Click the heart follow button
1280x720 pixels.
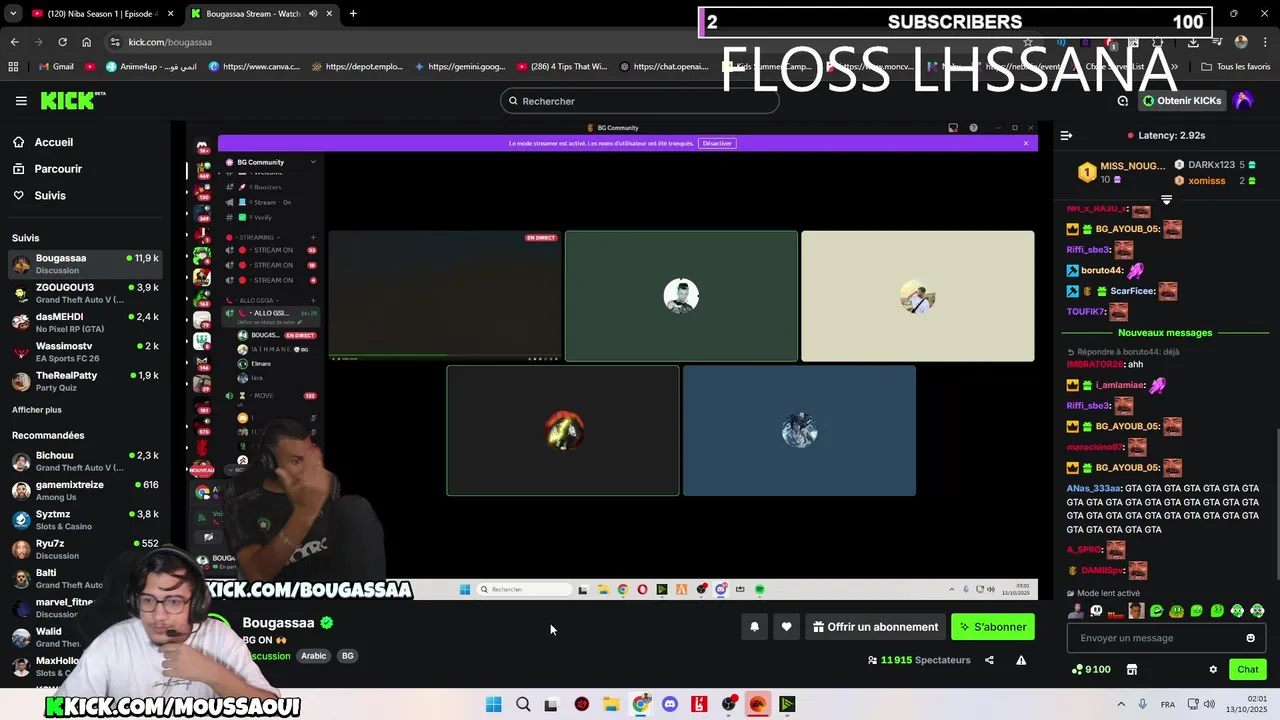tap(787, 627)
